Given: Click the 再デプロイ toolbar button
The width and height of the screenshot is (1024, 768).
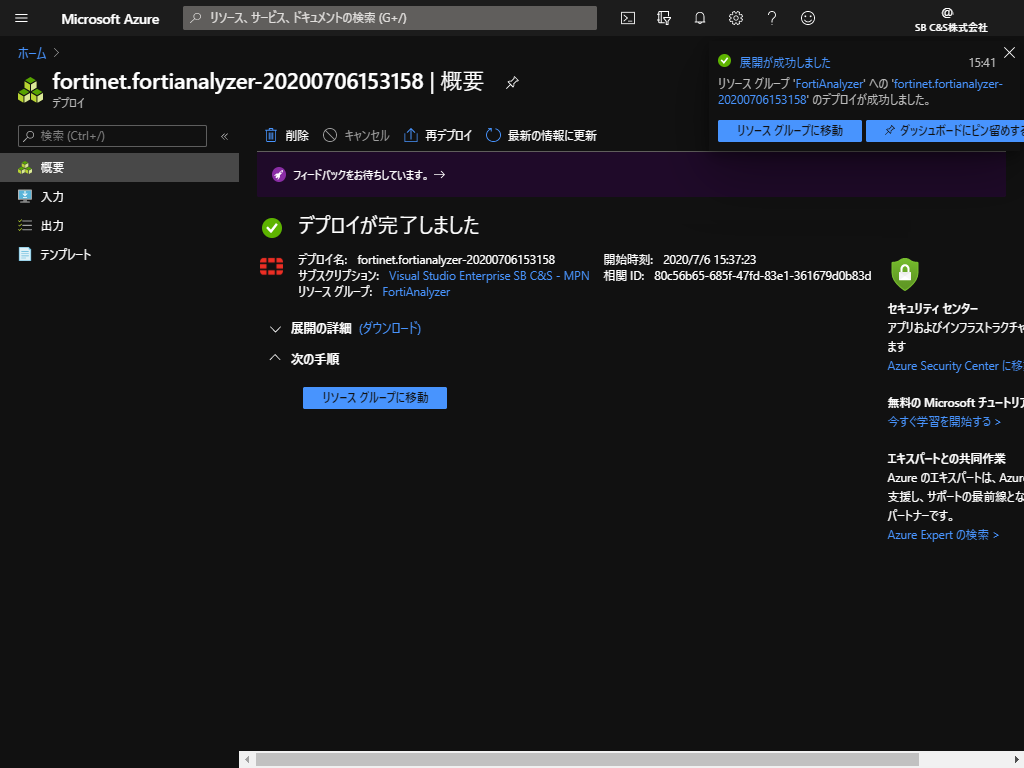Looking at the screenshot, I should [x=438, y=135].
